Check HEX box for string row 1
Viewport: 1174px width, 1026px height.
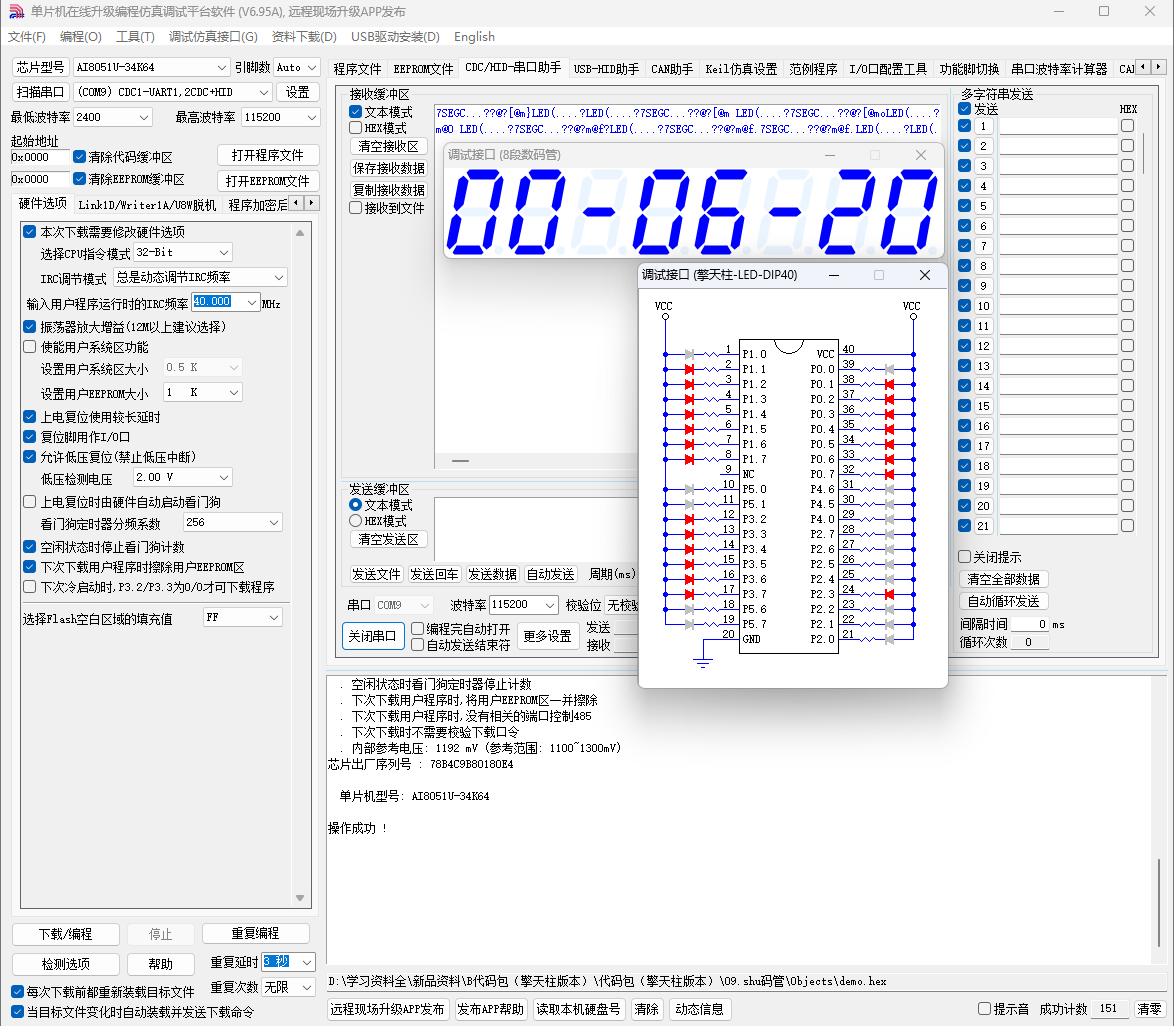point(1128,126)
